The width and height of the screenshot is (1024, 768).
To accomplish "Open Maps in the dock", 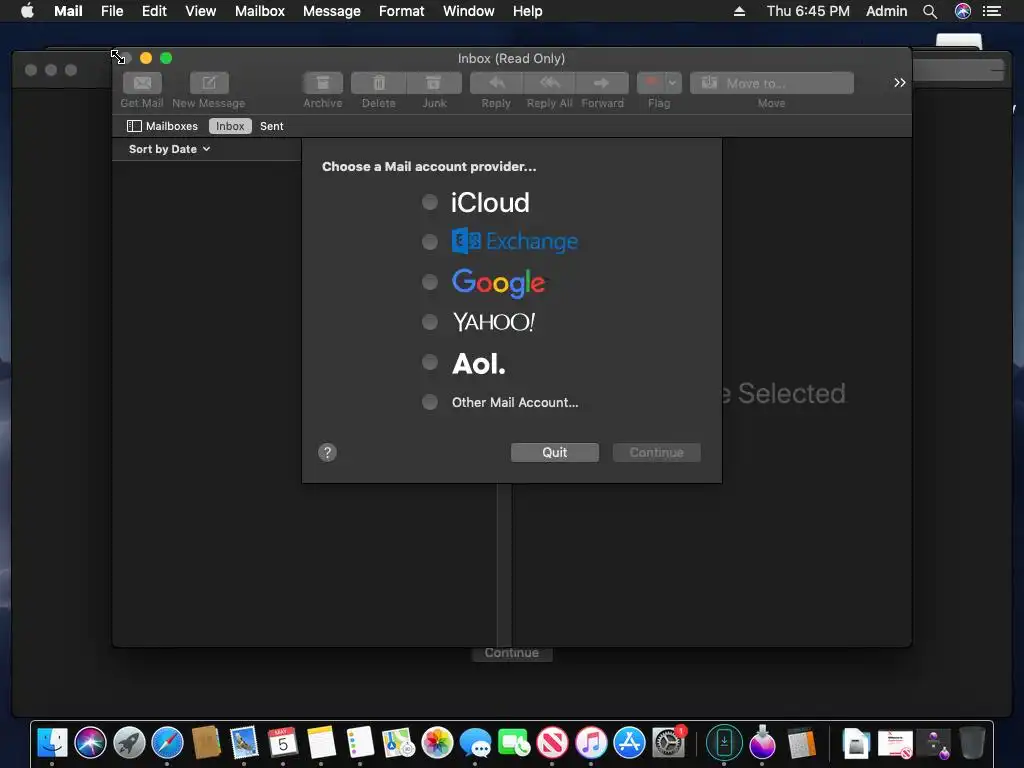I will pyautogui.click(x=398, y=743).
